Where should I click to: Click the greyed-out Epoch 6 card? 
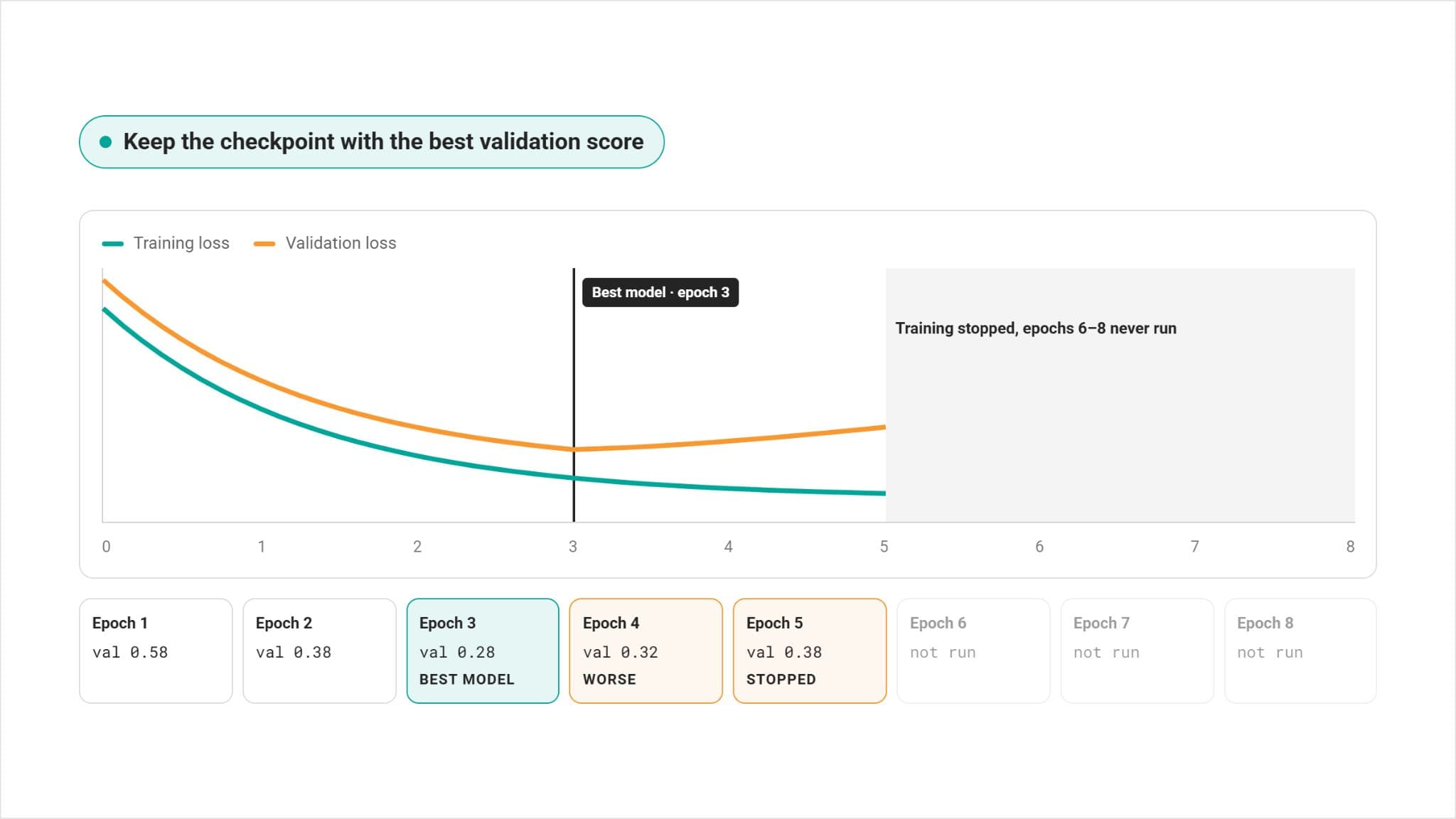click(x=973, y=651)
